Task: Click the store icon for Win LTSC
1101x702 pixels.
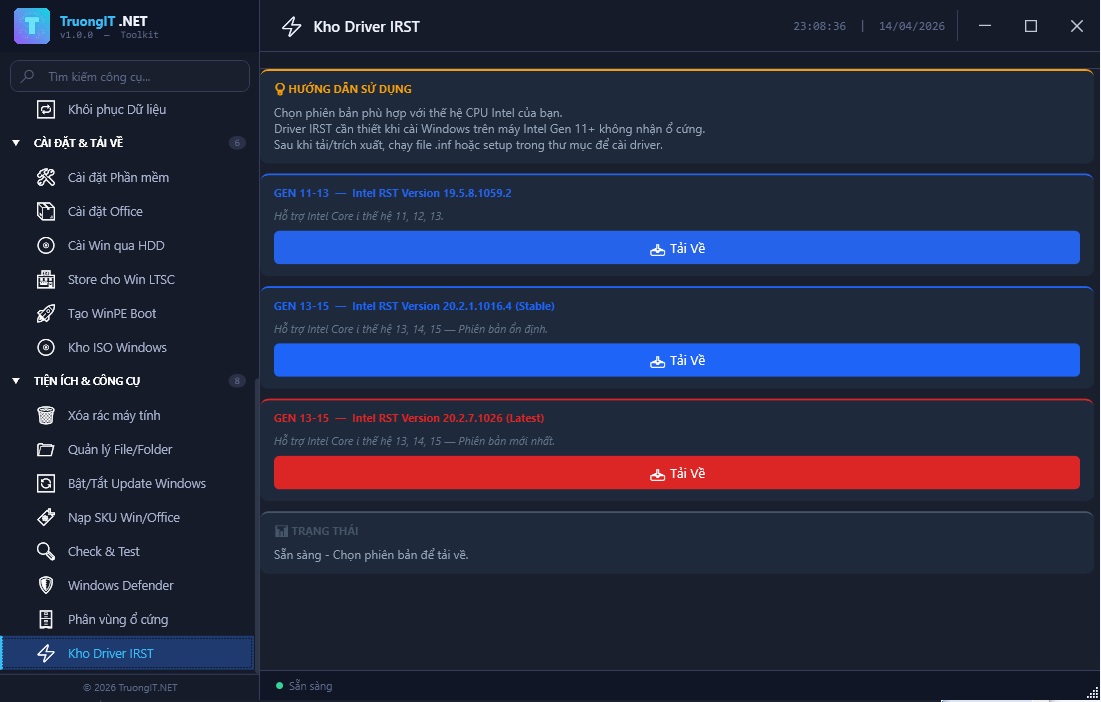Action: point(46,279)
